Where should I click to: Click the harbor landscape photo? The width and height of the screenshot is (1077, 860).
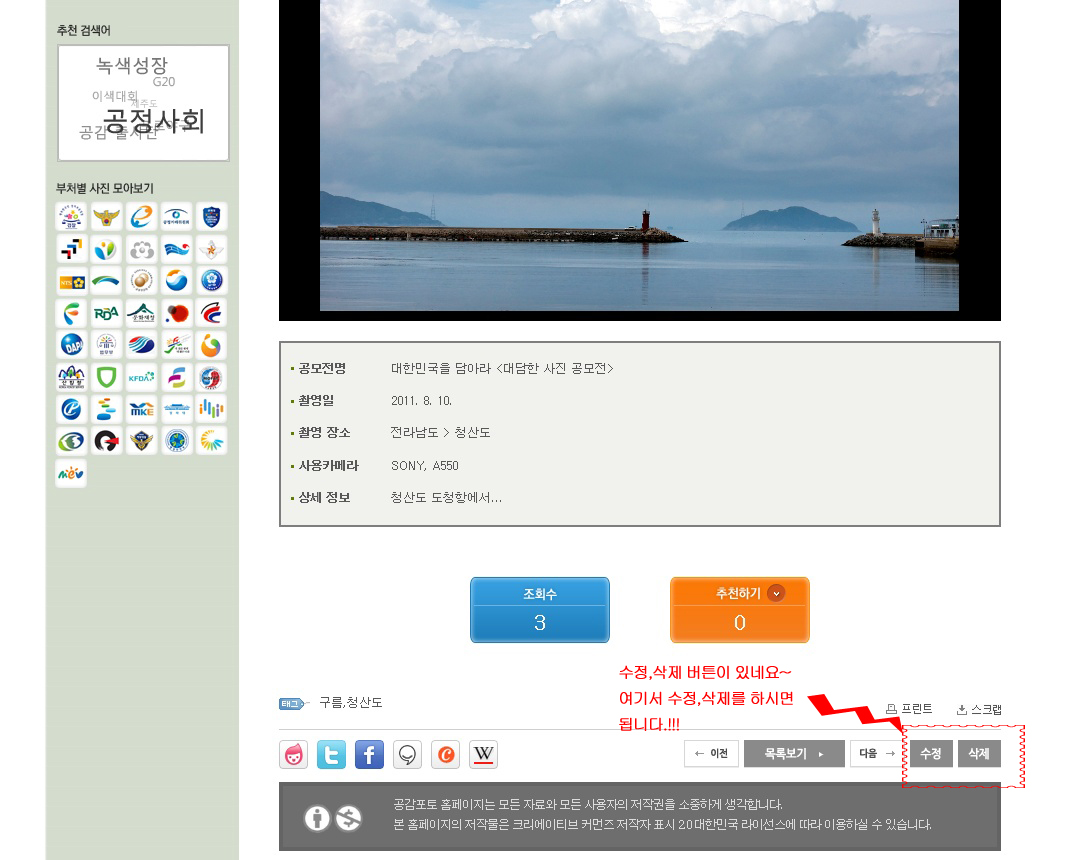point(639,155)
